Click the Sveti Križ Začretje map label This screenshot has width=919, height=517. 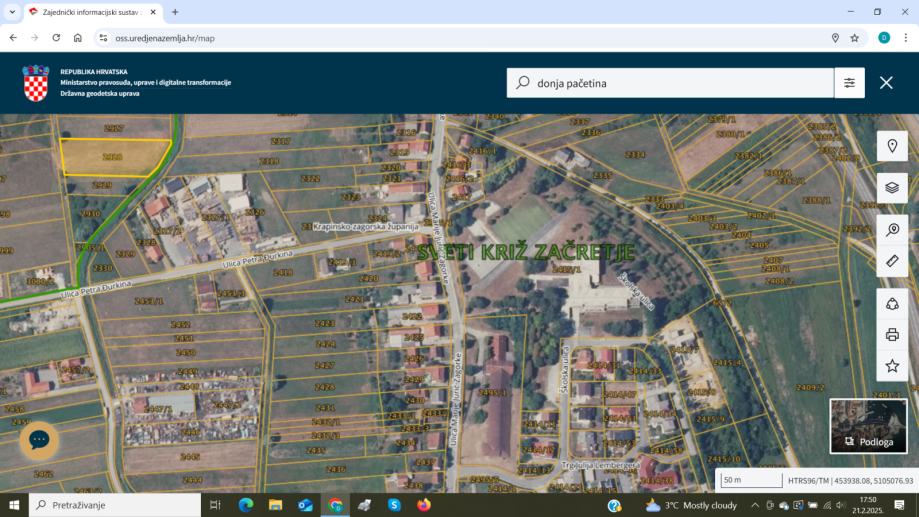pos(525,252)
